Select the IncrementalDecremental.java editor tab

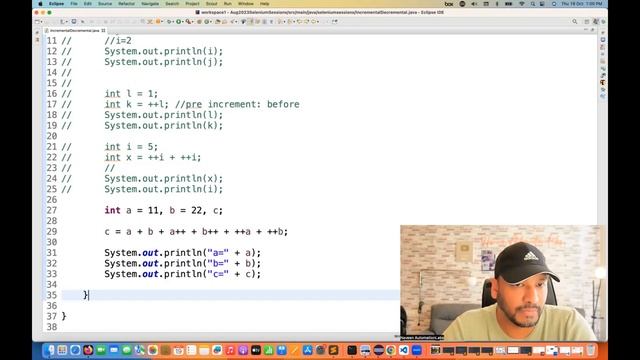point(75,31)
